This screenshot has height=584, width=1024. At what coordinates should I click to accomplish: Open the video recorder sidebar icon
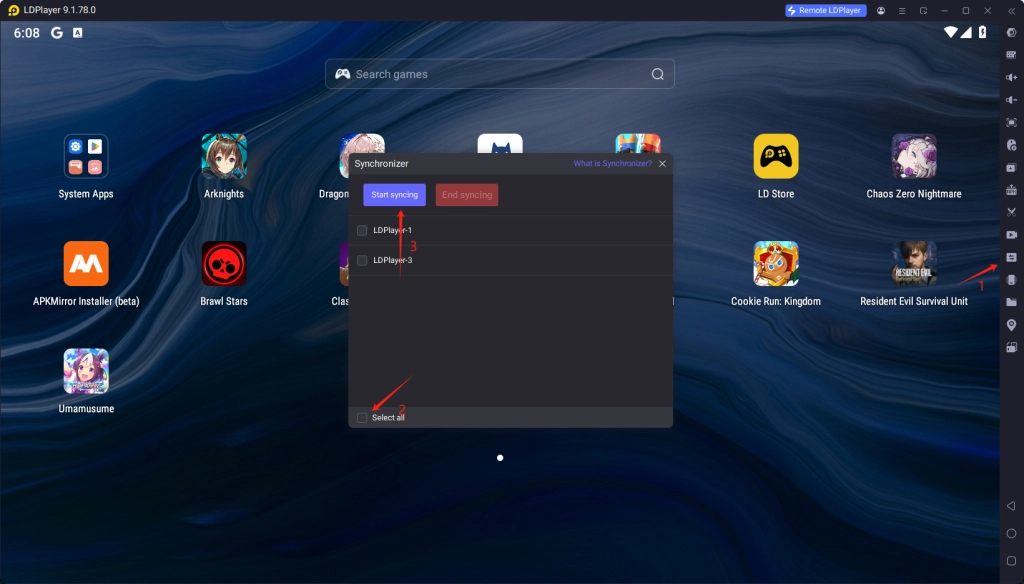pos(1011,235)
